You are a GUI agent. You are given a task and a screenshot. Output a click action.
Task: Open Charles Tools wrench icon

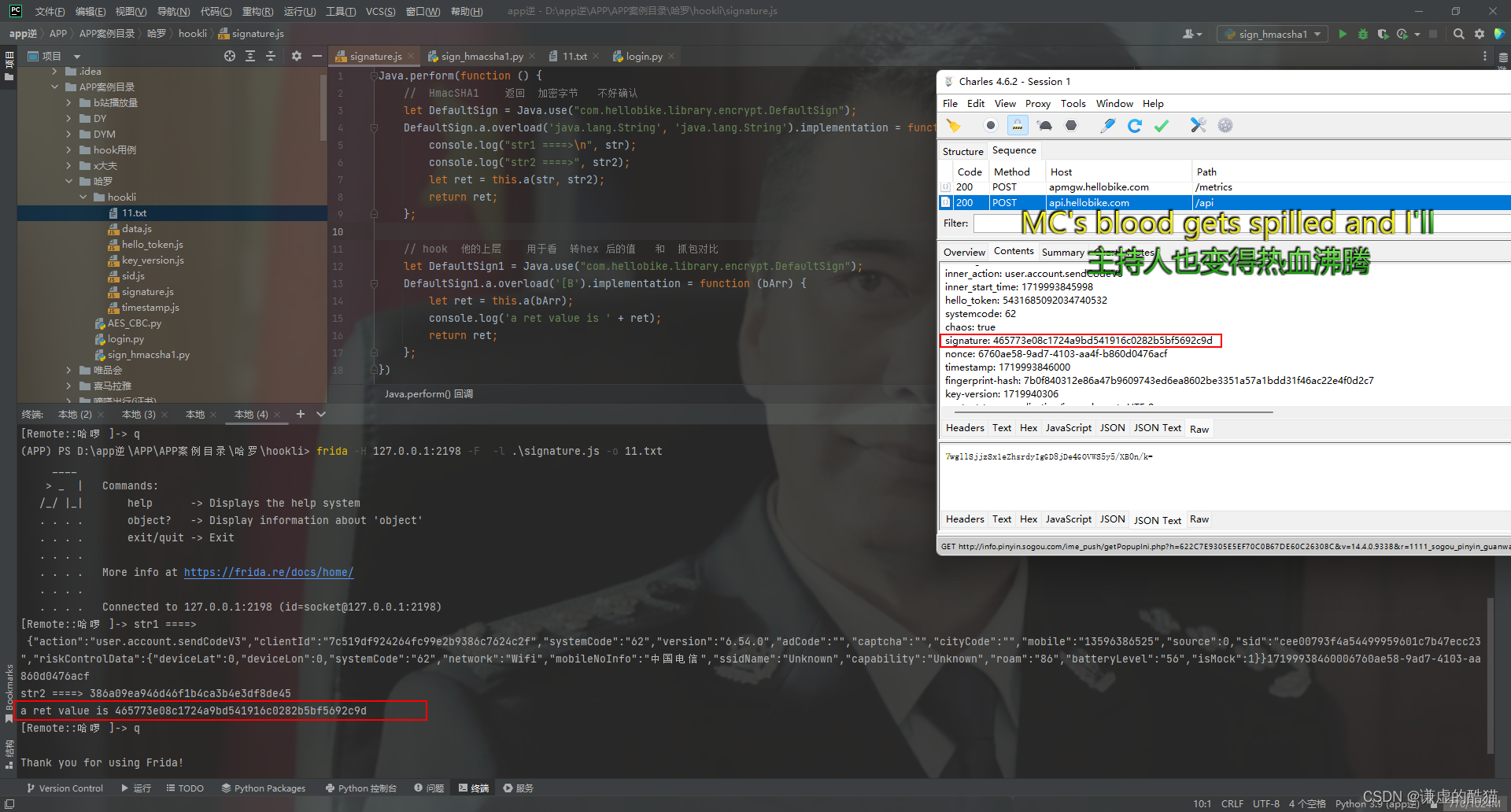1198,125
